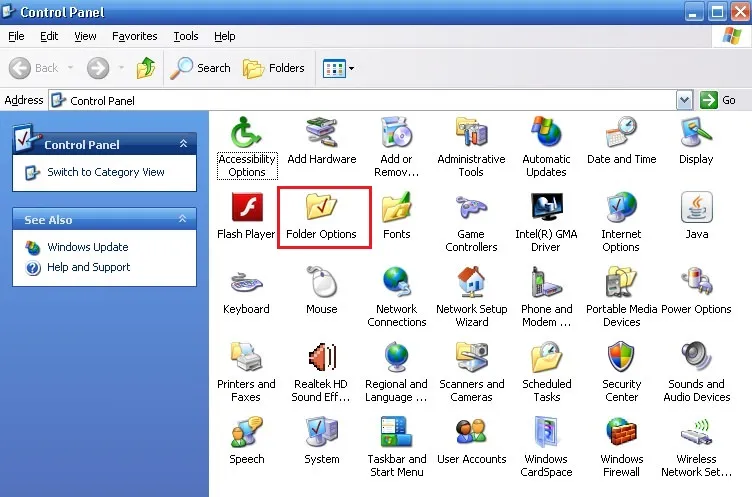The width and height of the screenshot is (752, 497).
Task: Open the Tools menu
Action: coord(186,36)
